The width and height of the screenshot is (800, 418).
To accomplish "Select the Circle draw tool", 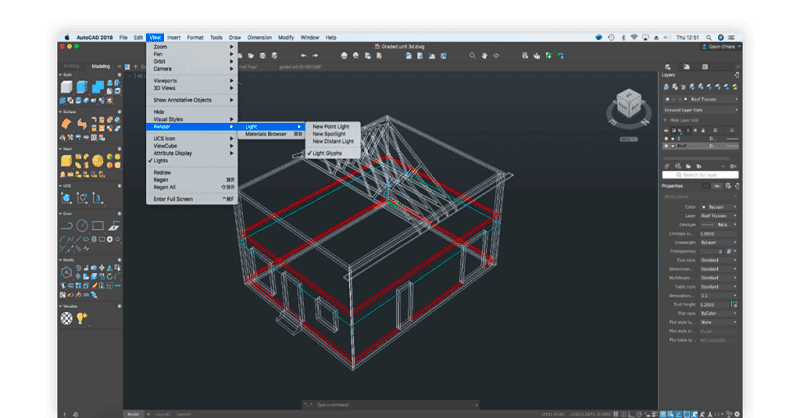I will point(82,225).
